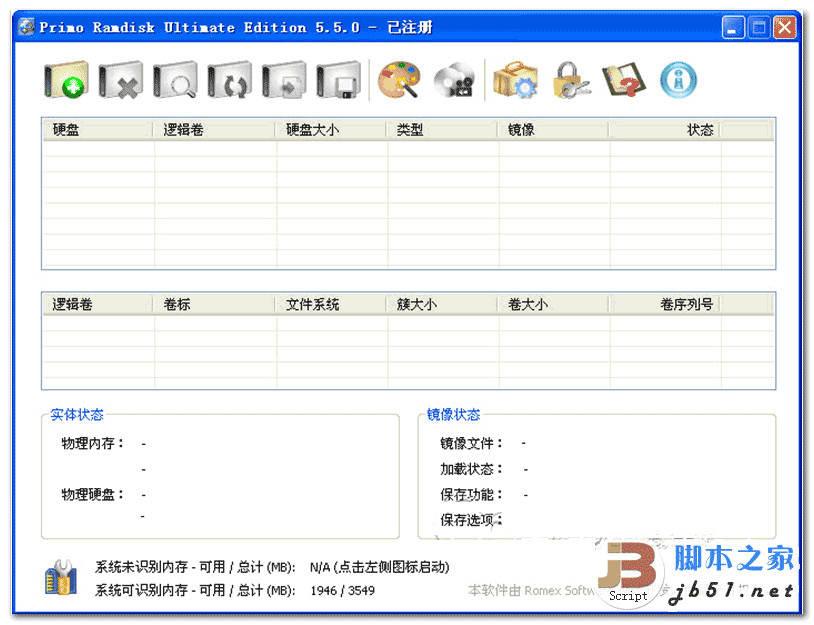
Task: Click the CD image tools icon
Action: pos(454,80)
